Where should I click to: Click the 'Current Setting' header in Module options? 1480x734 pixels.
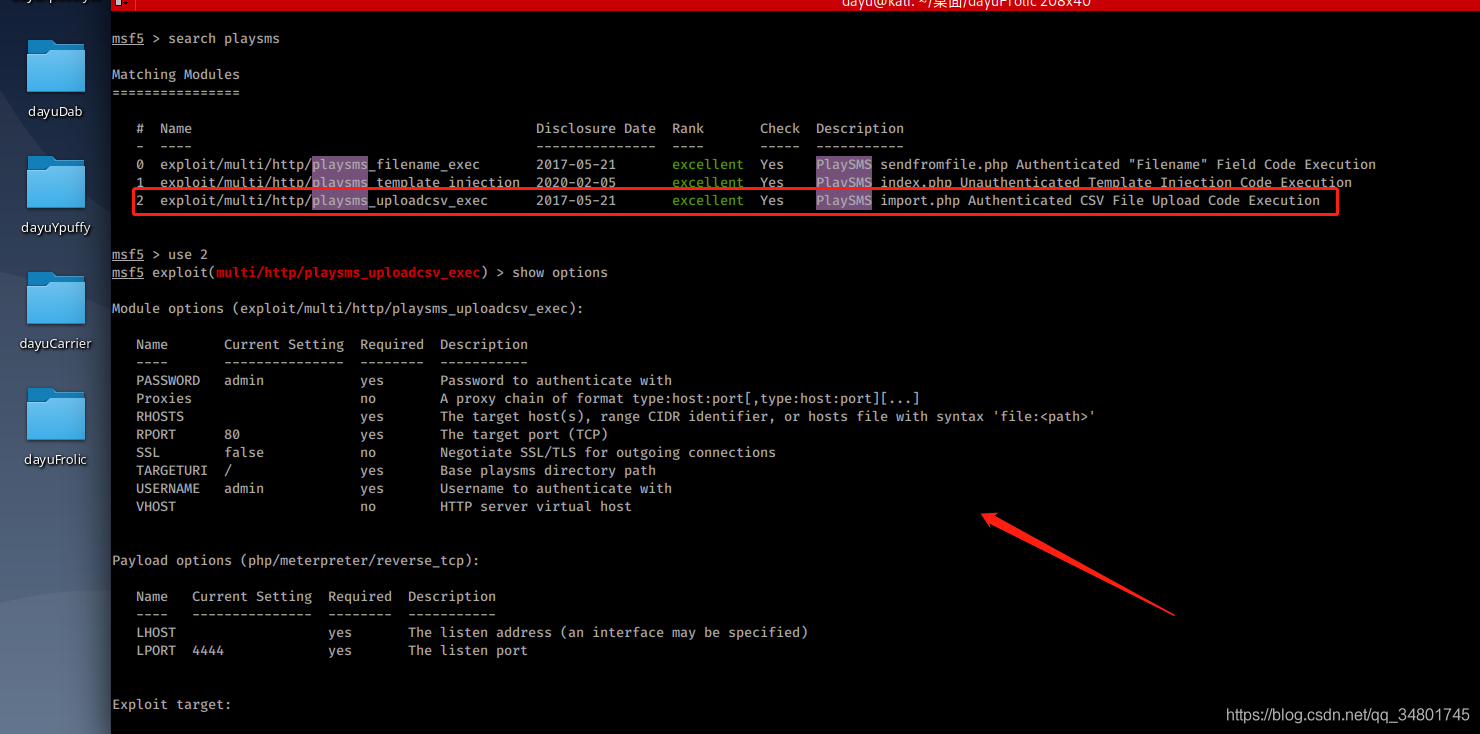[x=284, y=344]
